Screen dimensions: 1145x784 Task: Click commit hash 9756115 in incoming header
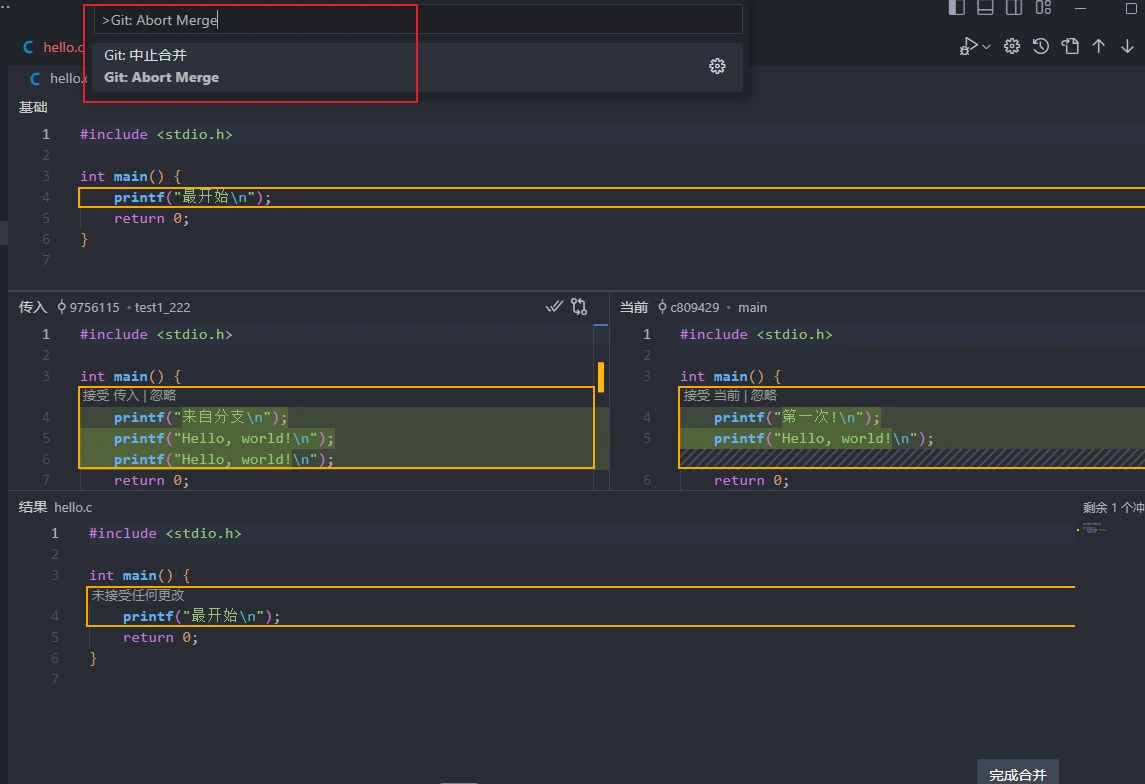(94, 307)
